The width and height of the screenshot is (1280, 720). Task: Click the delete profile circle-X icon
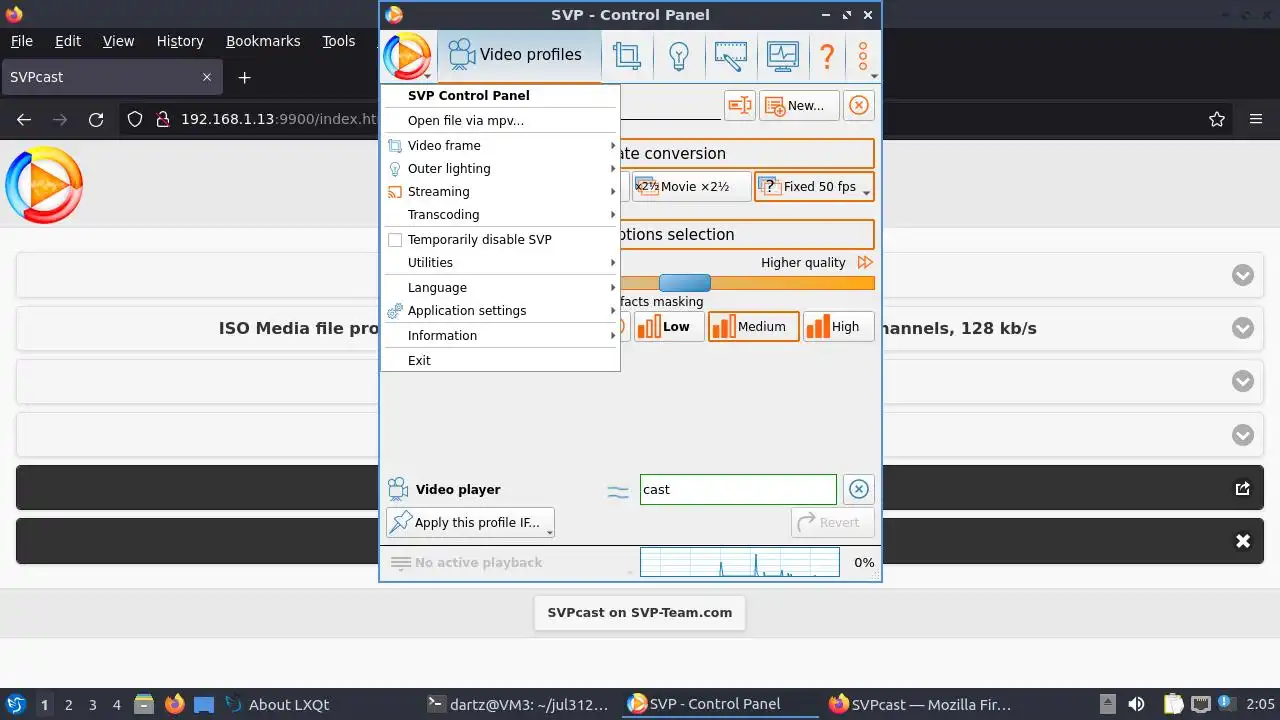(858, 105)
